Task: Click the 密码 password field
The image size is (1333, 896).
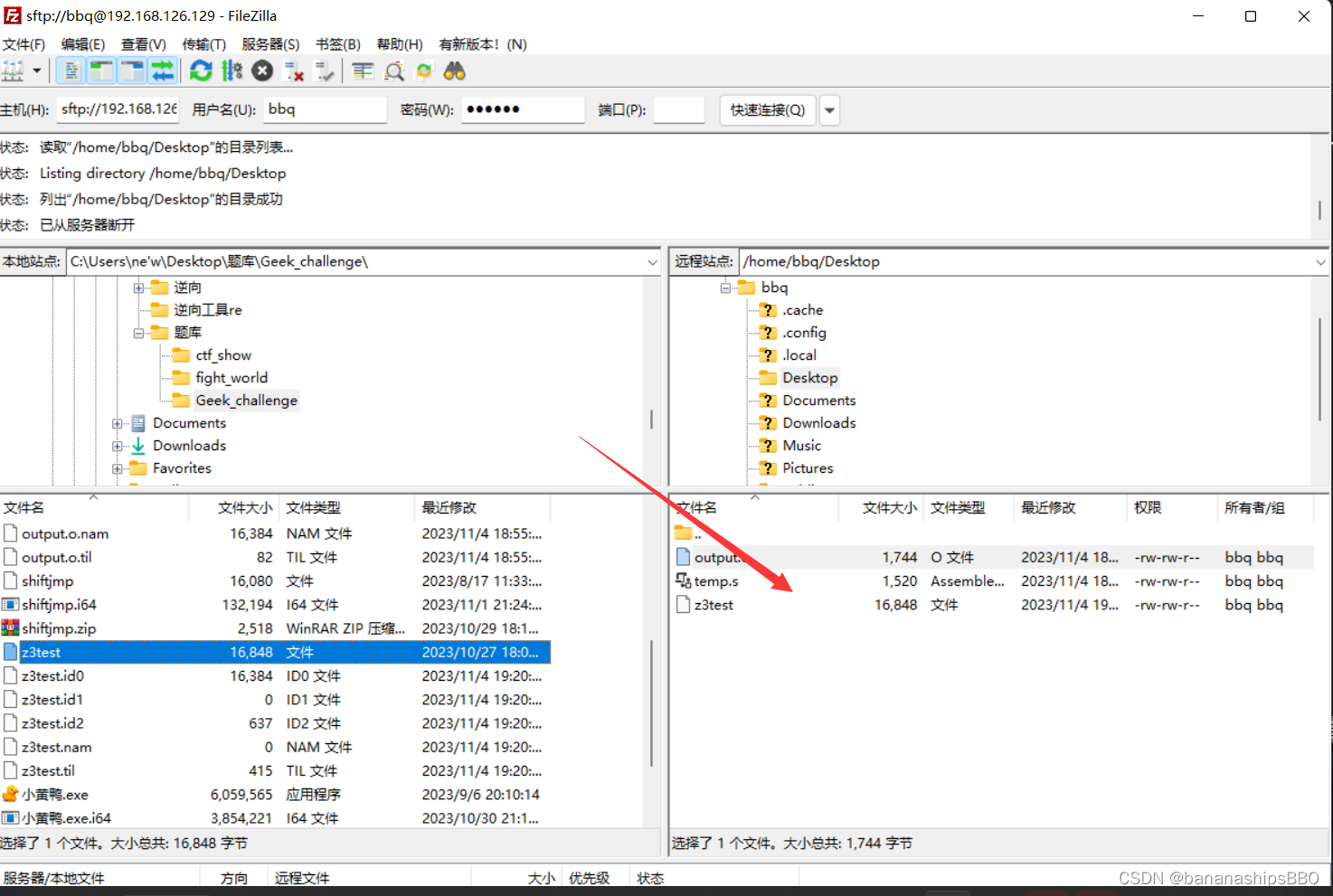Action: tap(523, 109)
